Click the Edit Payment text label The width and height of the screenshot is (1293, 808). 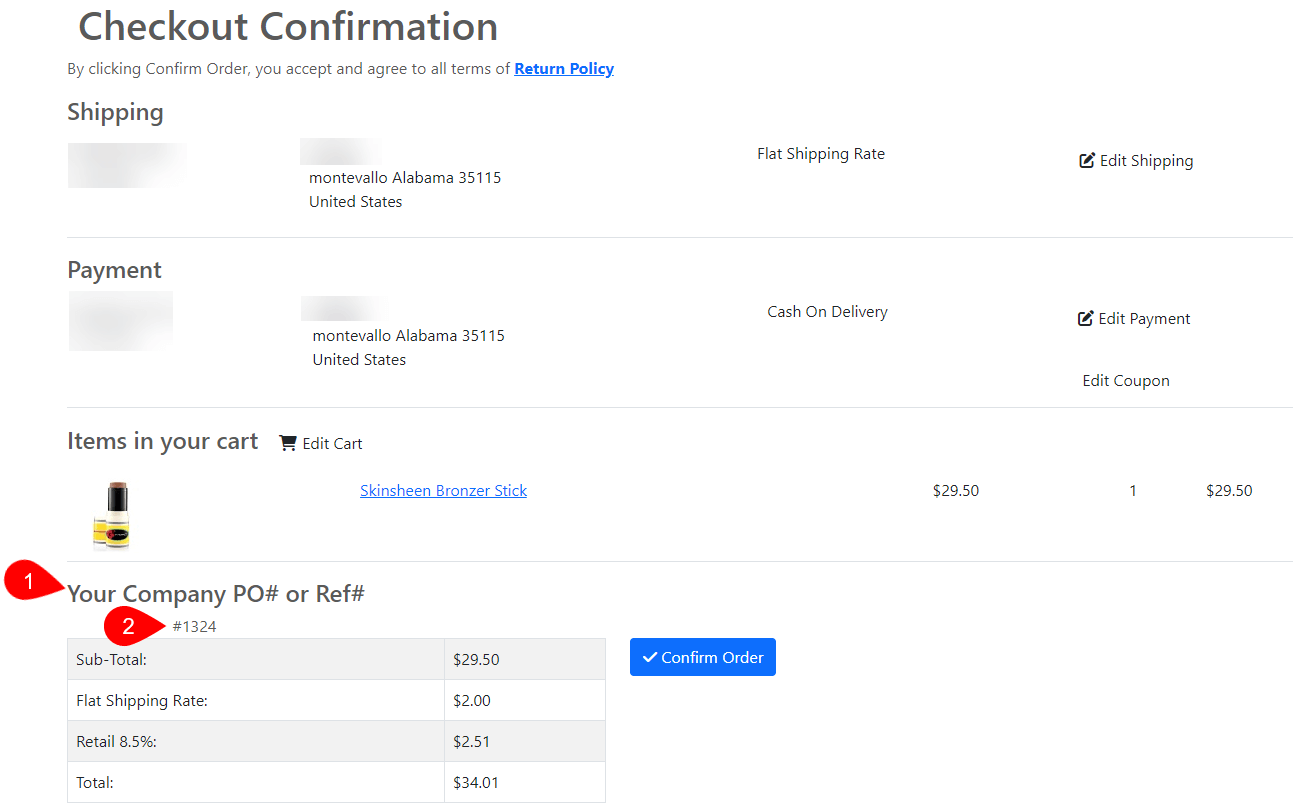[x=1144, y=319]
